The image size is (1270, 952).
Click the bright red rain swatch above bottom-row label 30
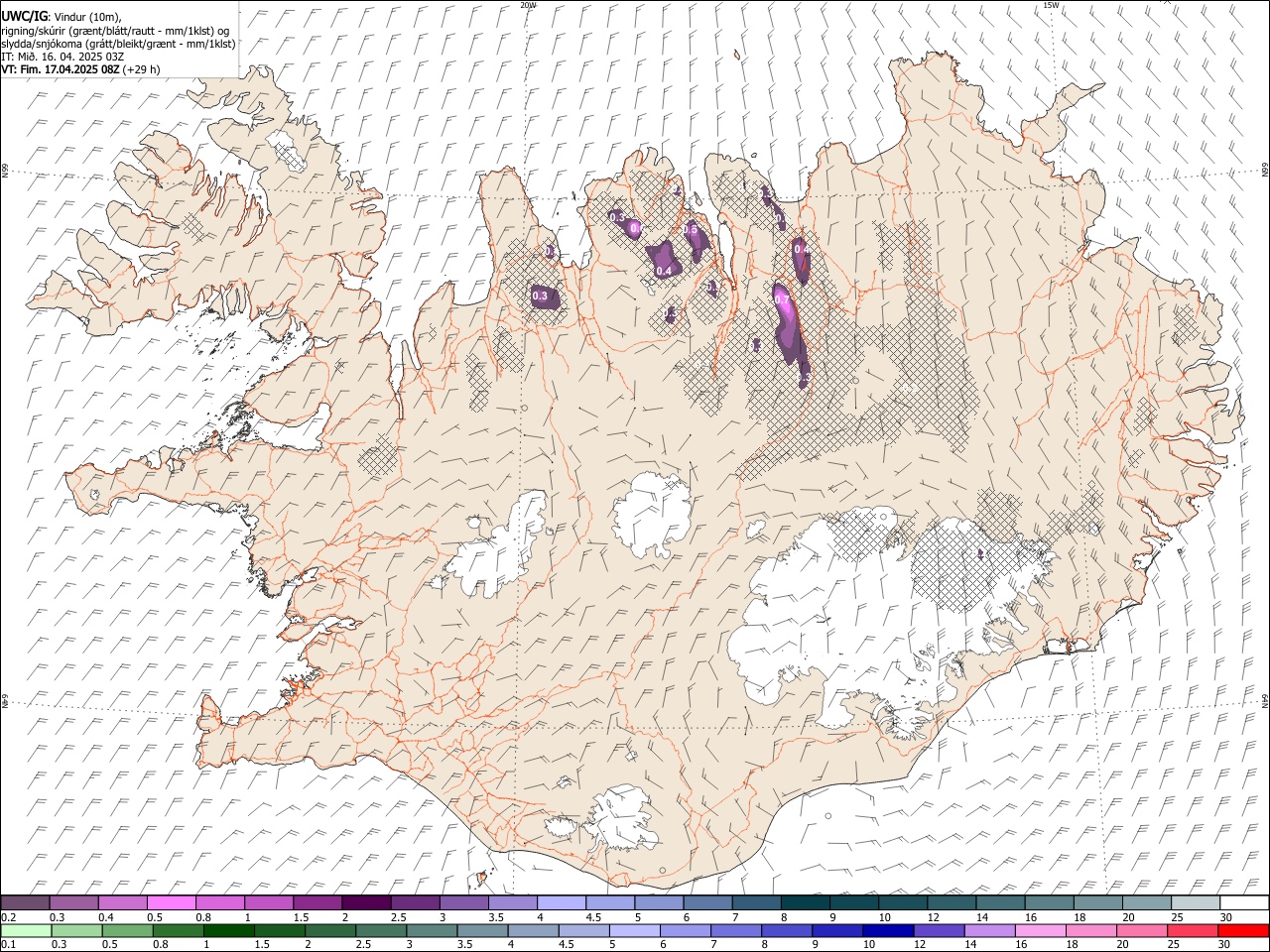coord(1243,931)
